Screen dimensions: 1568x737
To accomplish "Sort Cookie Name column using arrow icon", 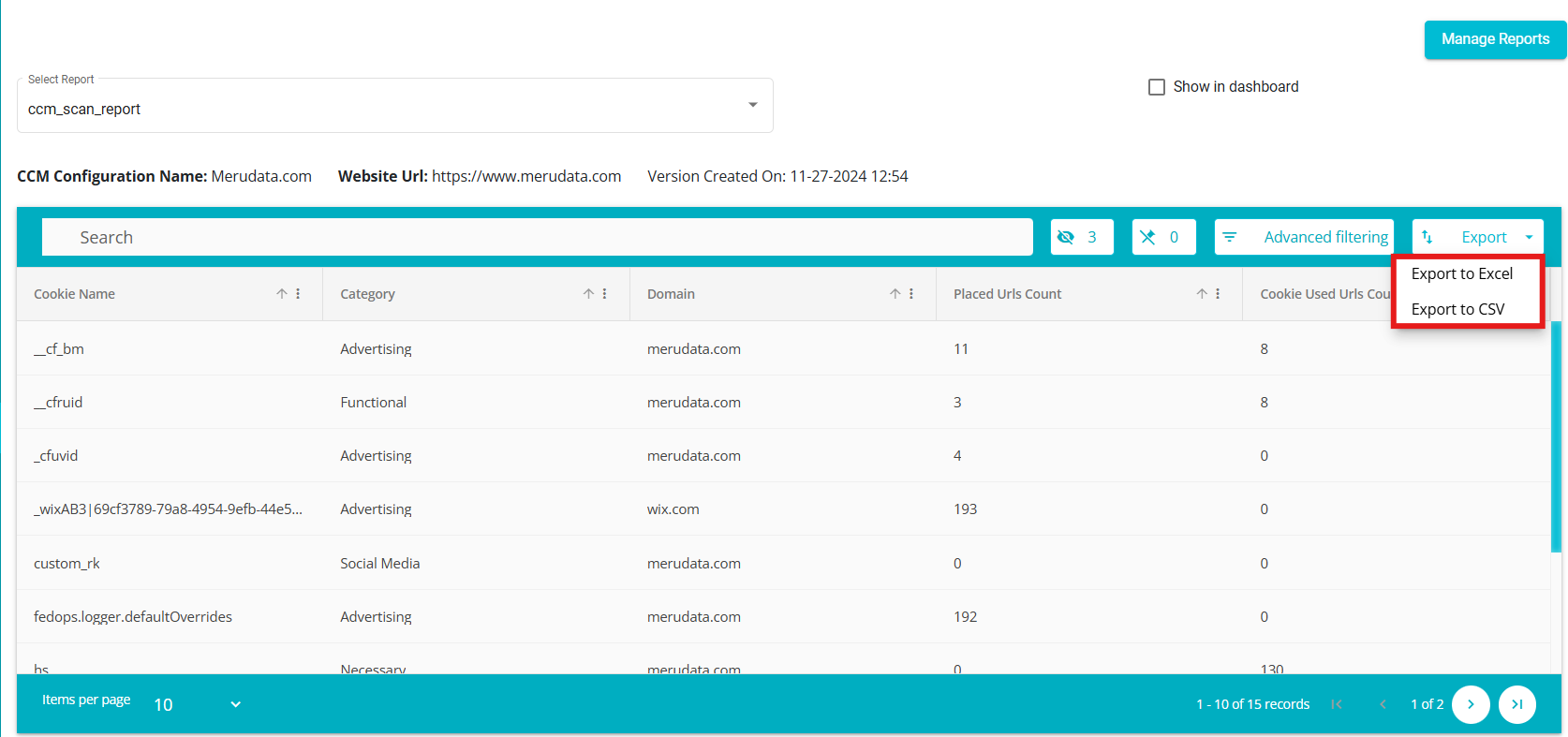I will point(282,294).
